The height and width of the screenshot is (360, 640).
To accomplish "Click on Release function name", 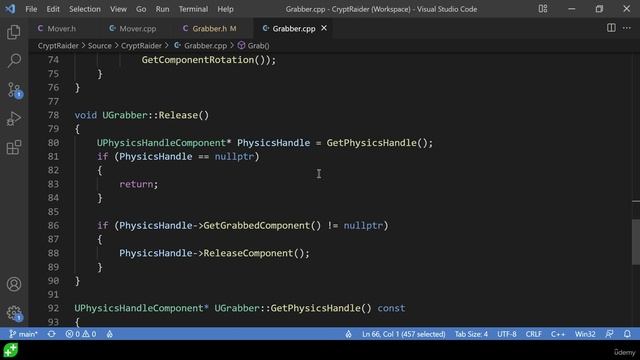I will (178, 115).
